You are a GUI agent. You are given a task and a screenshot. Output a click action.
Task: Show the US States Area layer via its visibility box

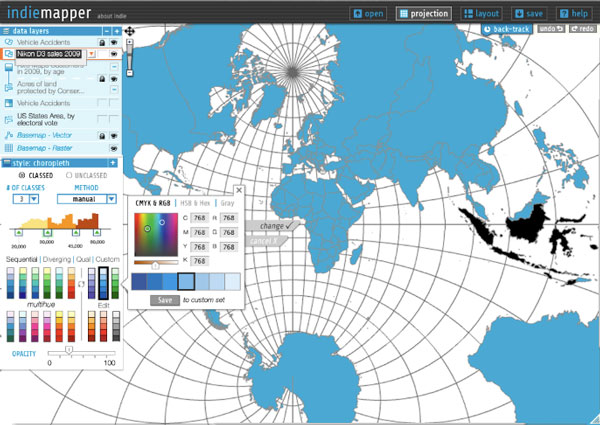114,119
